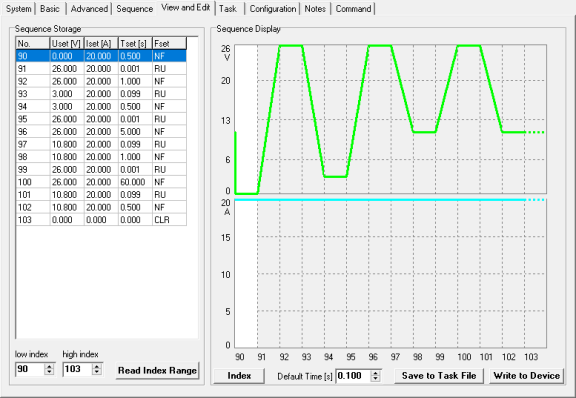Screen dimensions: 576x398
Task: Go to the Task tab
Action: click(228, 9)
